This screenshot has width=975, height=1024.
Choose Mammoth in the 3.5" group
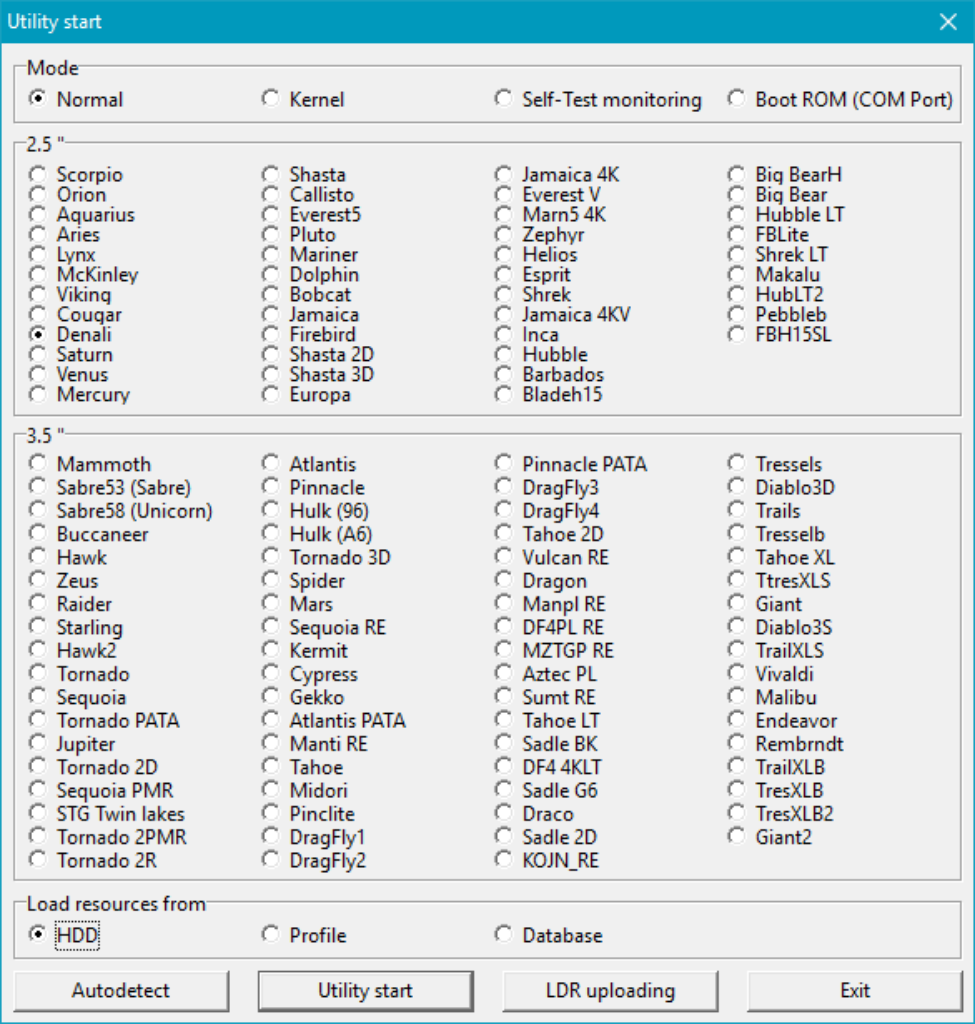coord(38,464)
